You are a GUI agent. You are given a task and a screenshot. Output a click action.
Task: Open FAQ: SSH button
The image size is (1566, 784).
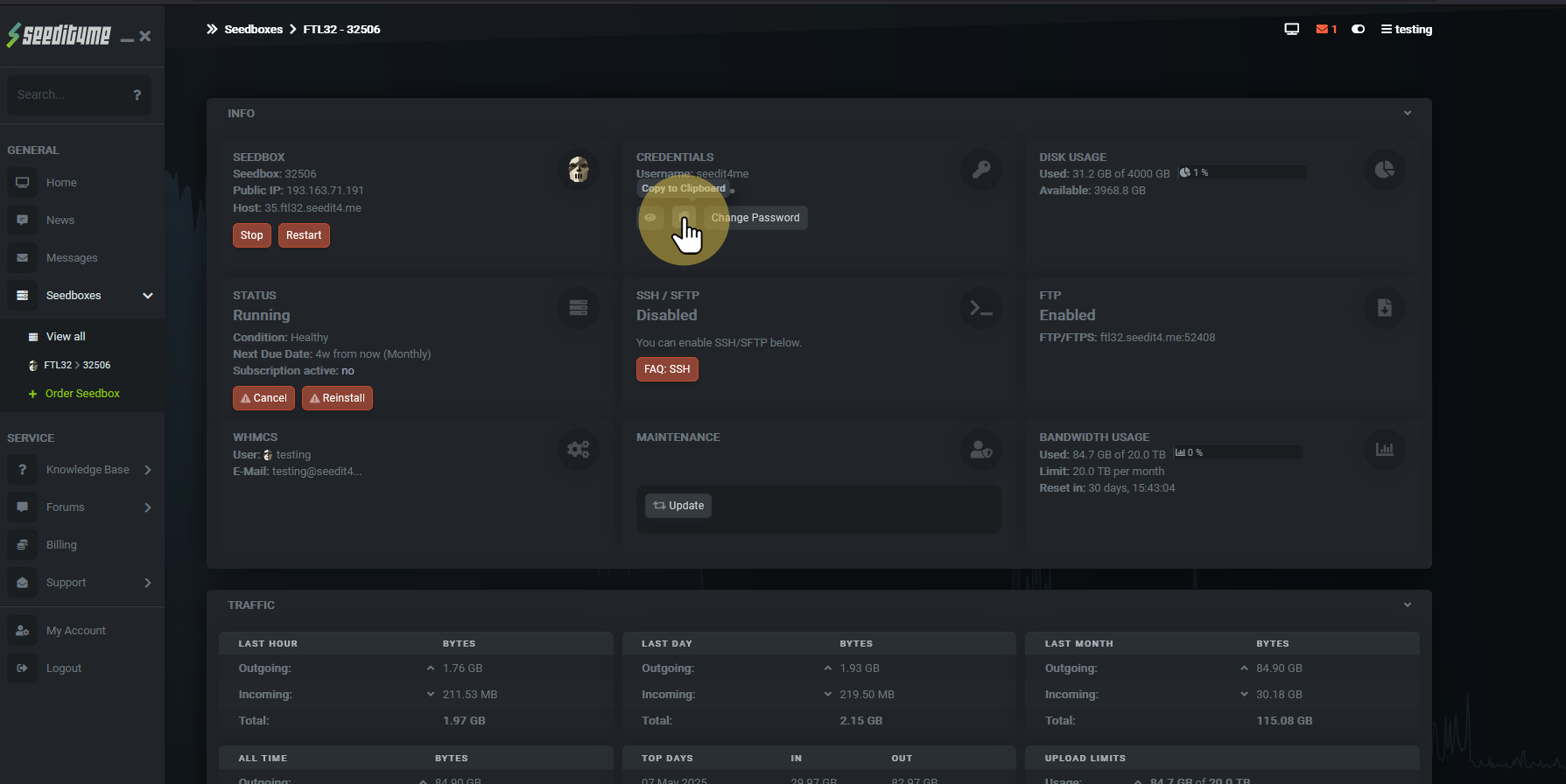click(667, 369)
